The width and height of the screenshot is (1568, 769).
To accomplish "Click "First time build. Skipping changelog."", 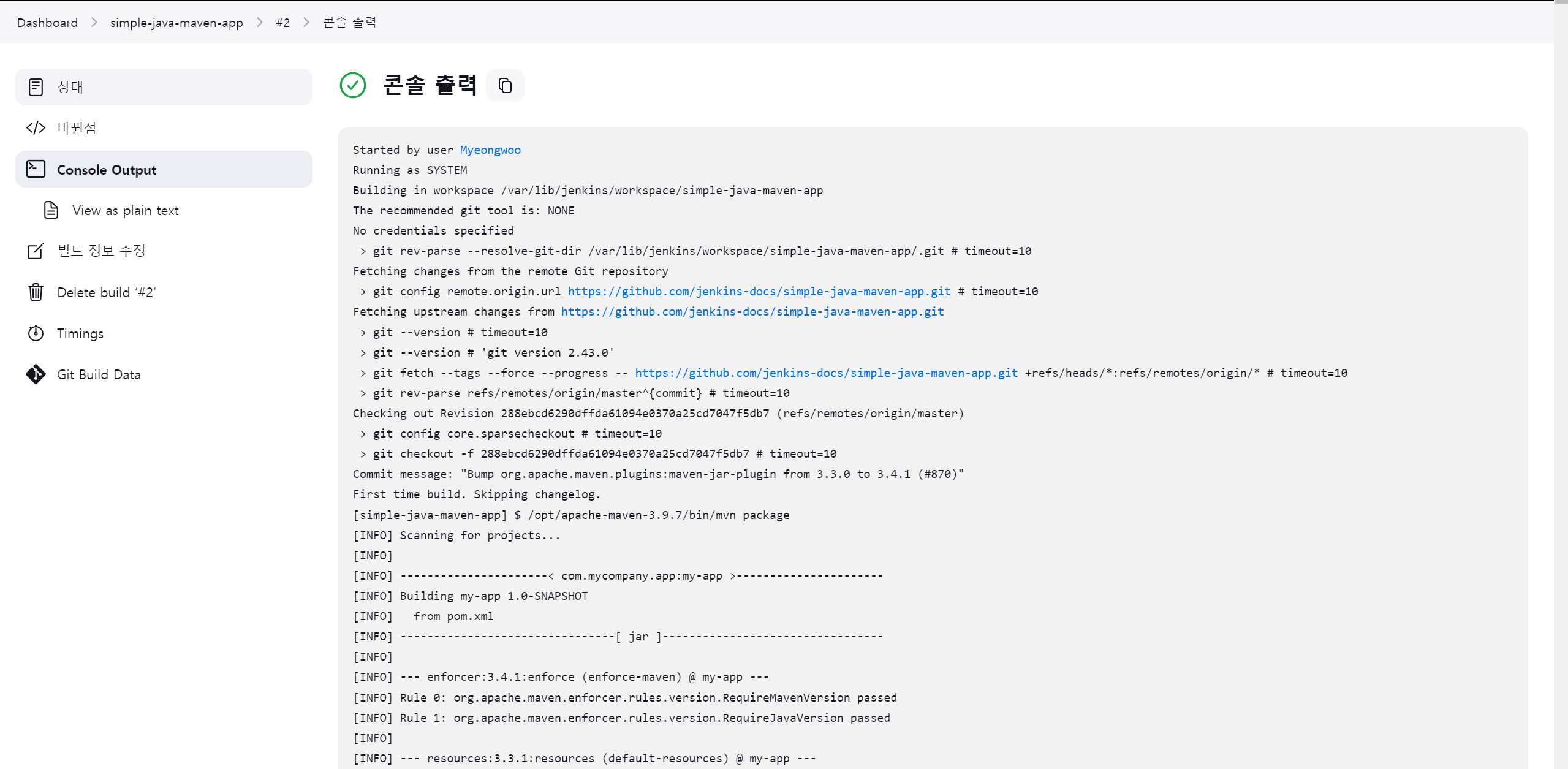I will (477, 494).
